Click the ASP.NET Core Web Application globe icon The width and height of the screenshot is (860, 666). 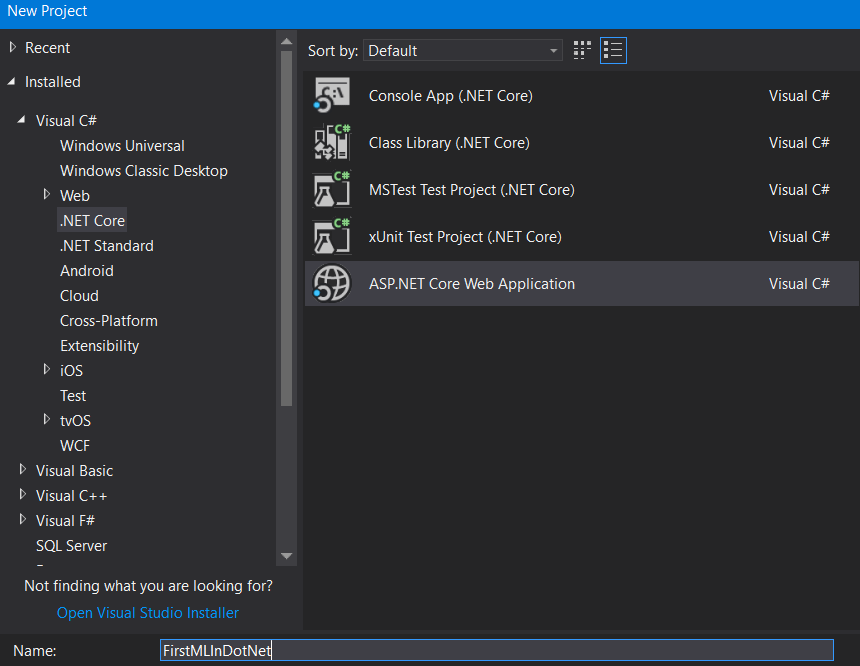point(332,284)
